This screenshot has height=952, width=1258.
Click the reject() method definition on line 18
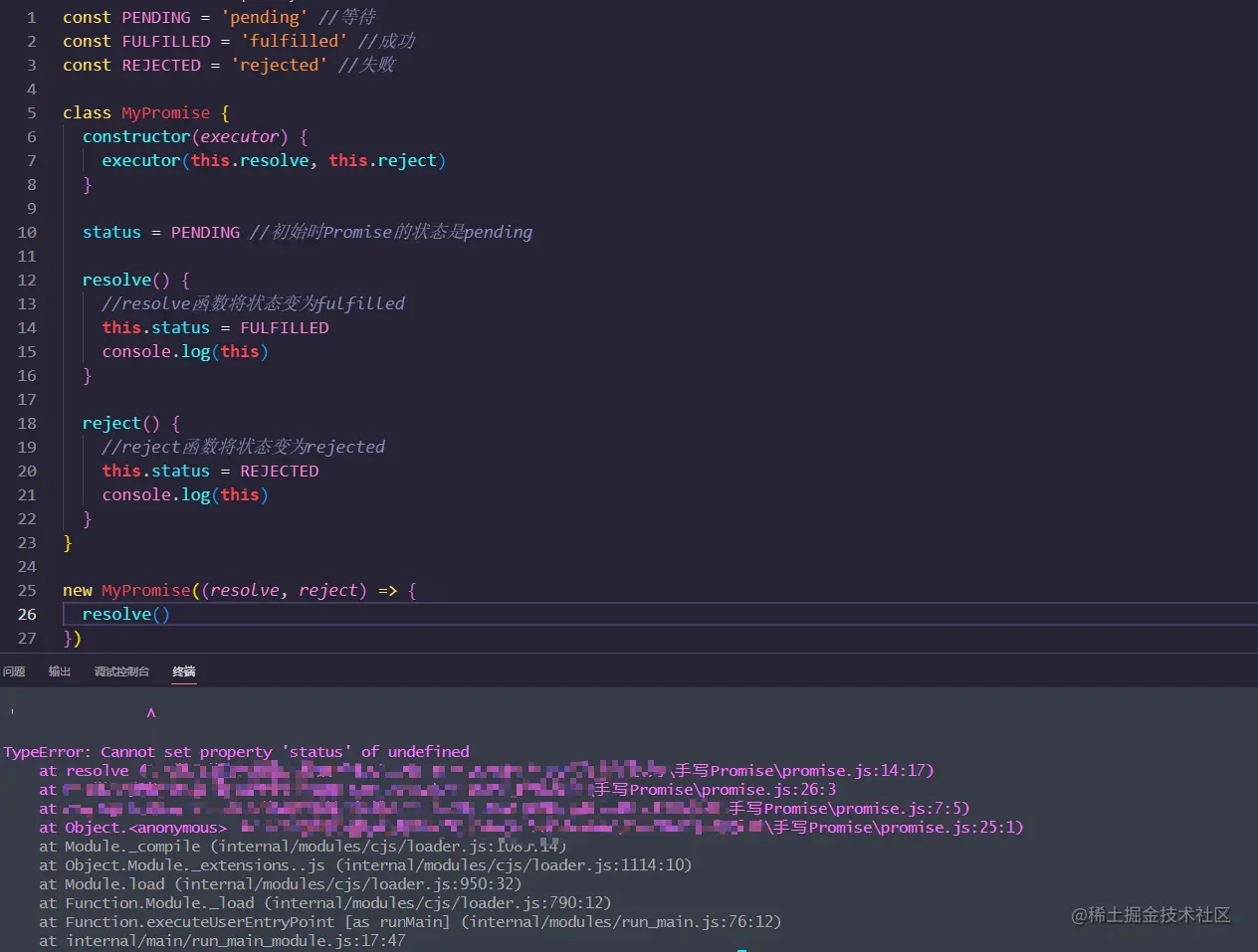click(121, 423)
